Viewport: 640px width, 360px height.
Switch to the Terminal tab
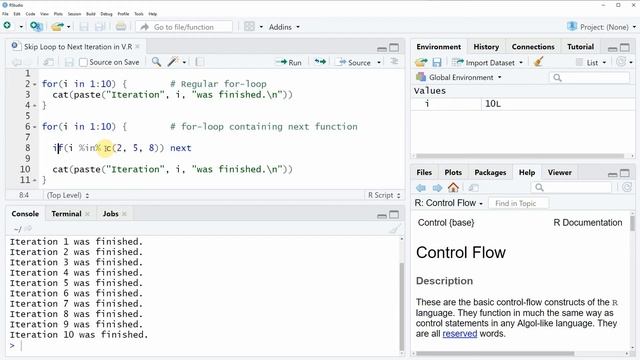(67, 213)
